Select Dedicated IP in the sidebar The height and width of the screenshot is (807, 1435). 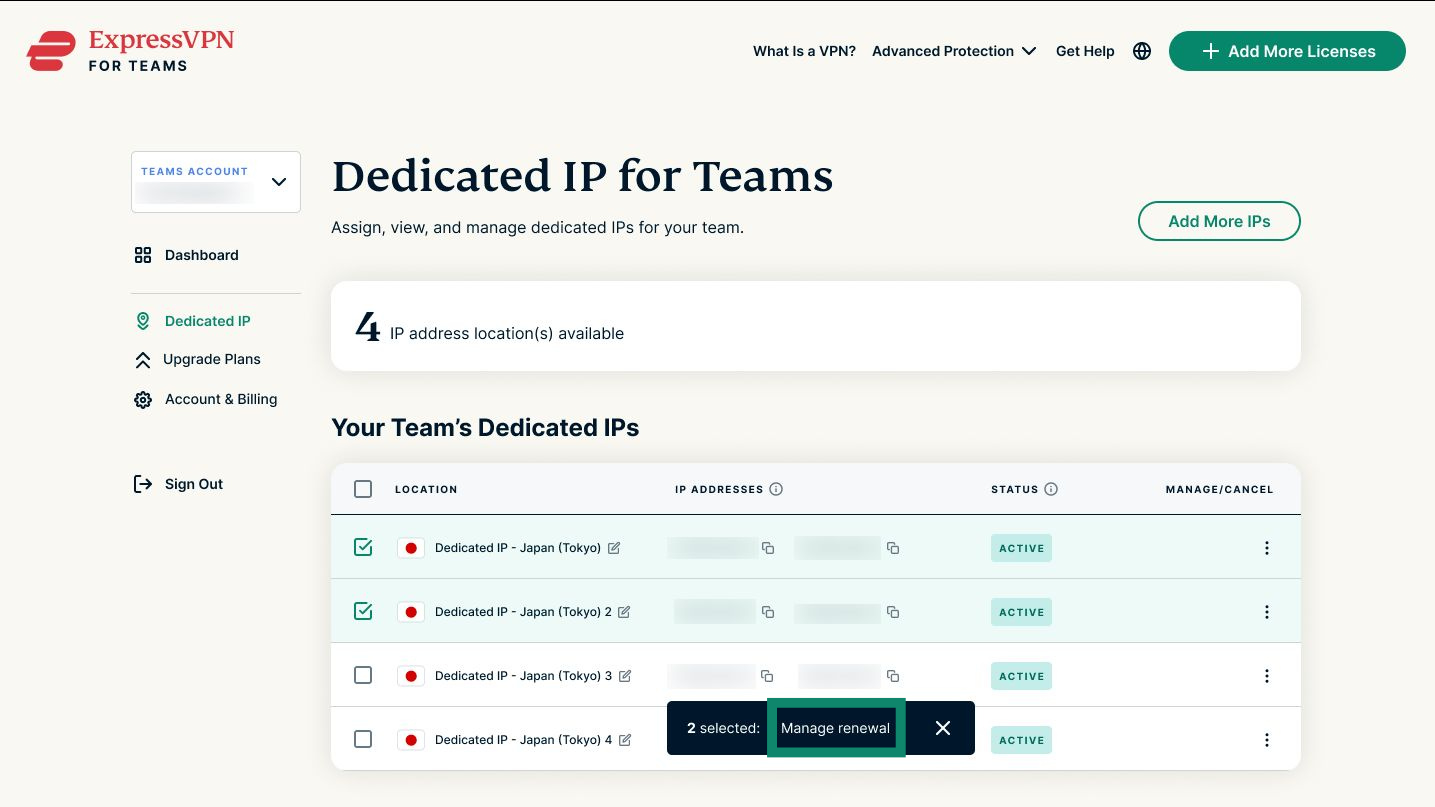click(193, 321)
